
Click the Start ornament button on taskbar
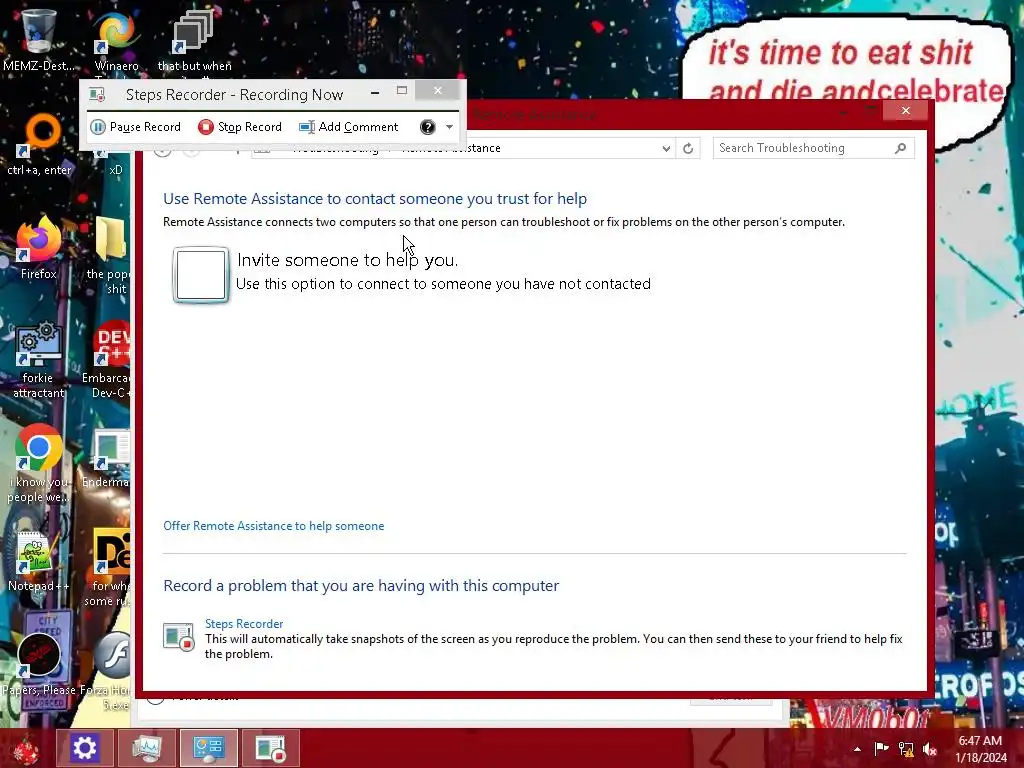pyautogui.click(x=25, y=748)
